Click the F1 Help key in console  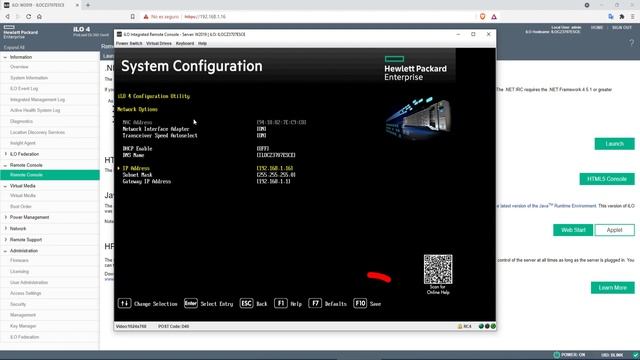click(x=280, y=303)
